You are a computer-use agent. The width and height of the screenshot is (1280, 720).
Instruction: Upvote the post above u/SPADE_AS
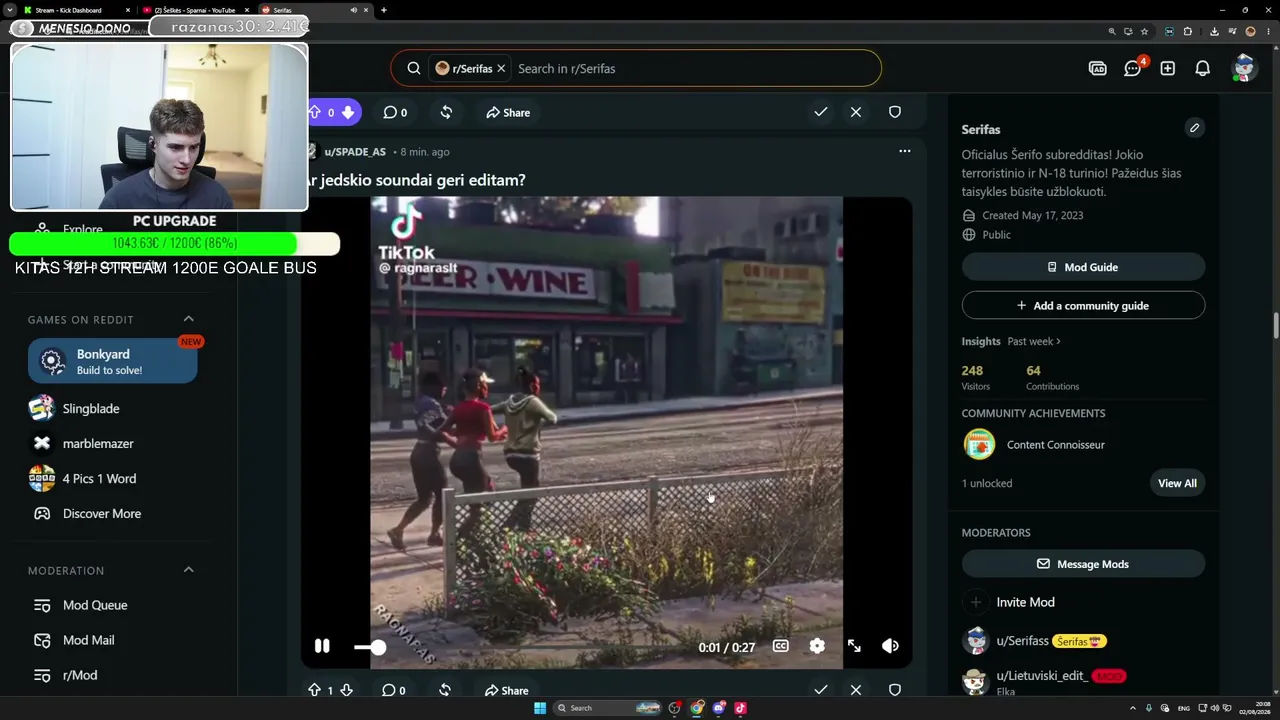314,112
